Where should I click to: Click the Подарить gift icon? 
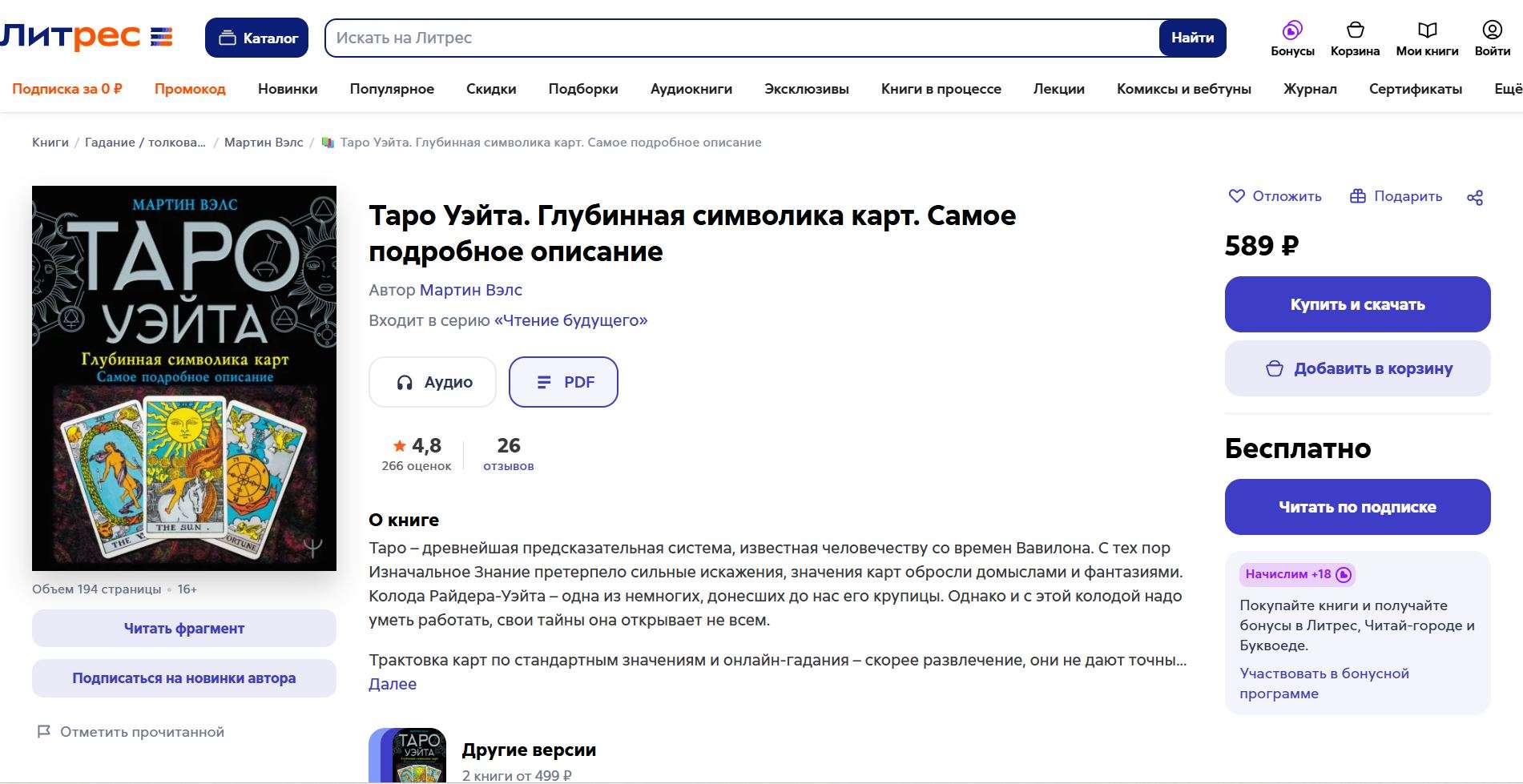(1358, 196)
